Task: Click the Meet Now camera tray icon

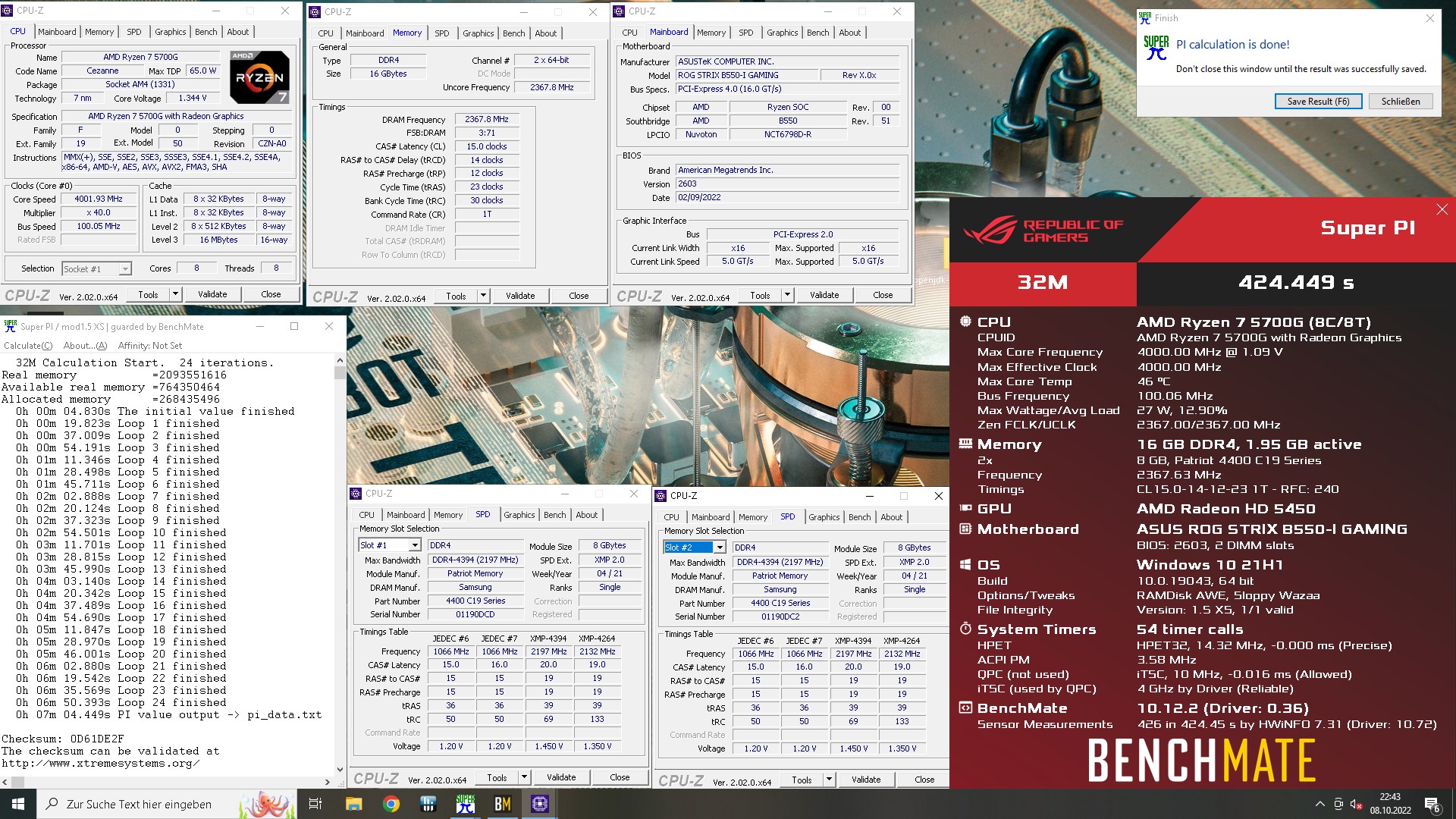Action: coord(1338,804)
